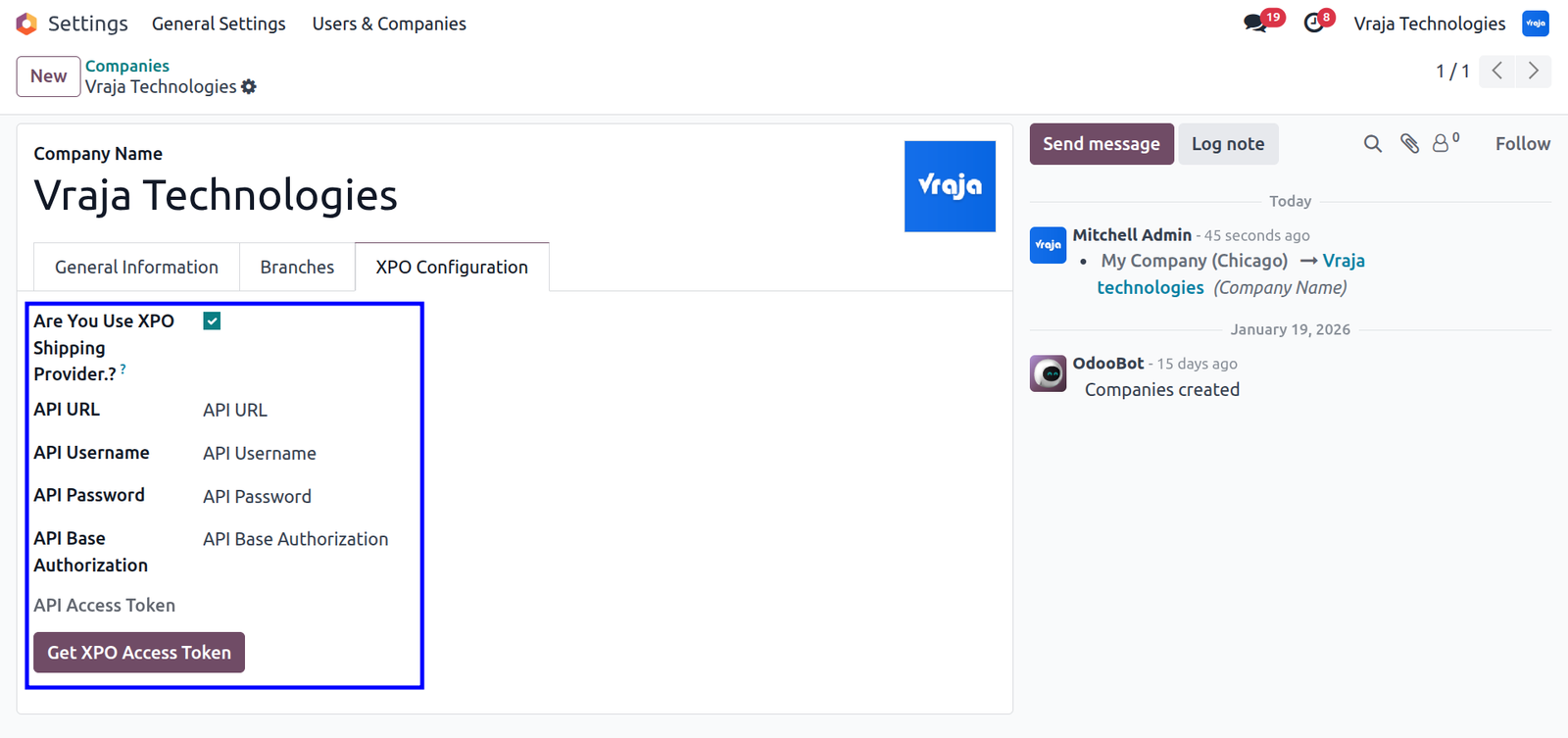Viewport: 1568px width, 738px height.
Task: Switch to the General Information tab
Action: [136, 268]
